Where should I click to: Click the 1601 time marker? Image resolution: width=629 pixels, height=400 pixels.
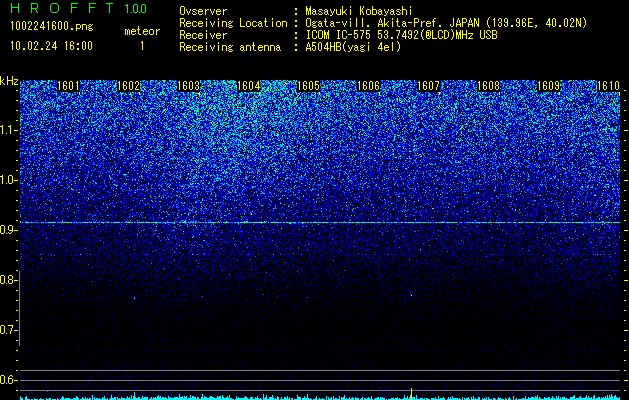pyautogui.click(x=68, y=86)
